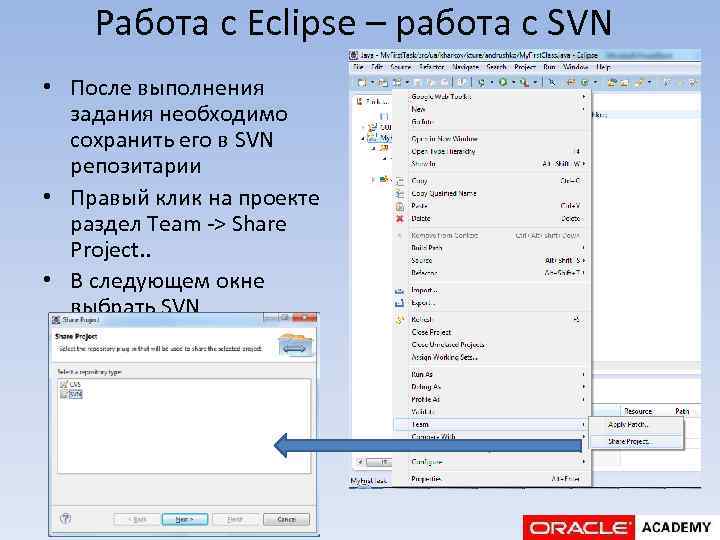720x540 pixels.
Task: Choose Open Type Hierarchy
Action: (491, 151)
